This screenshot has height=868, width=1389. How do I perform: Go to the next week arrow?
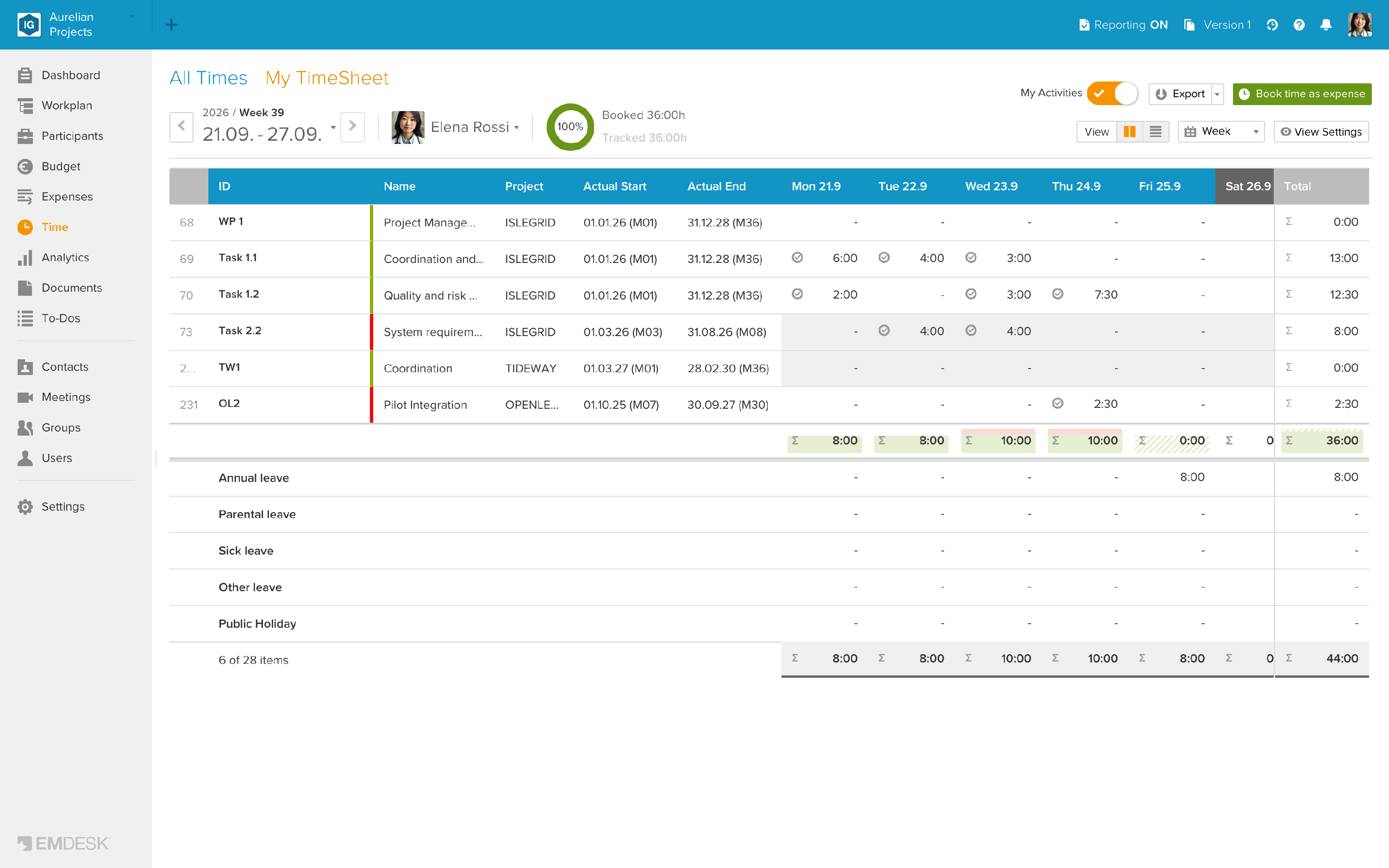point(352,127)
